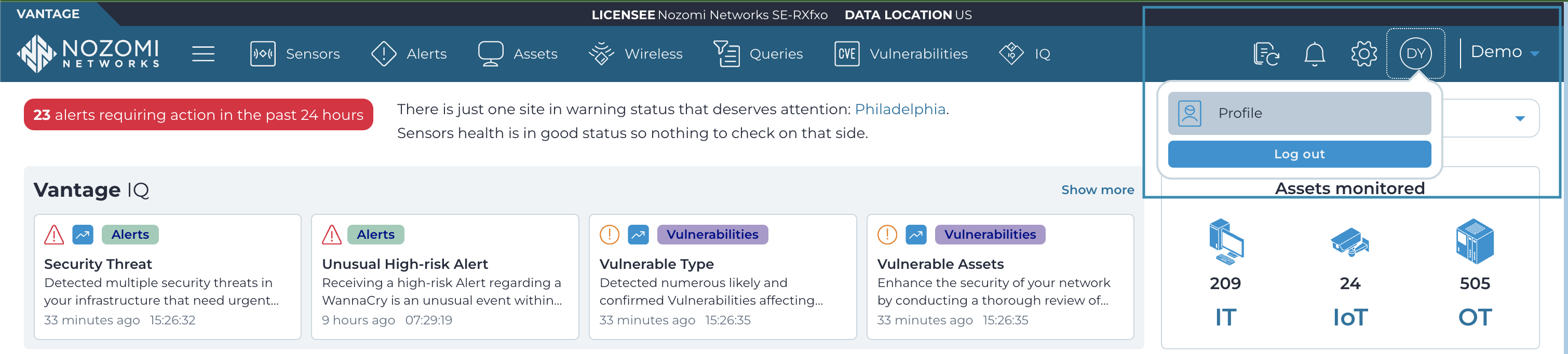Open the hamburger navigation menu

202,54
